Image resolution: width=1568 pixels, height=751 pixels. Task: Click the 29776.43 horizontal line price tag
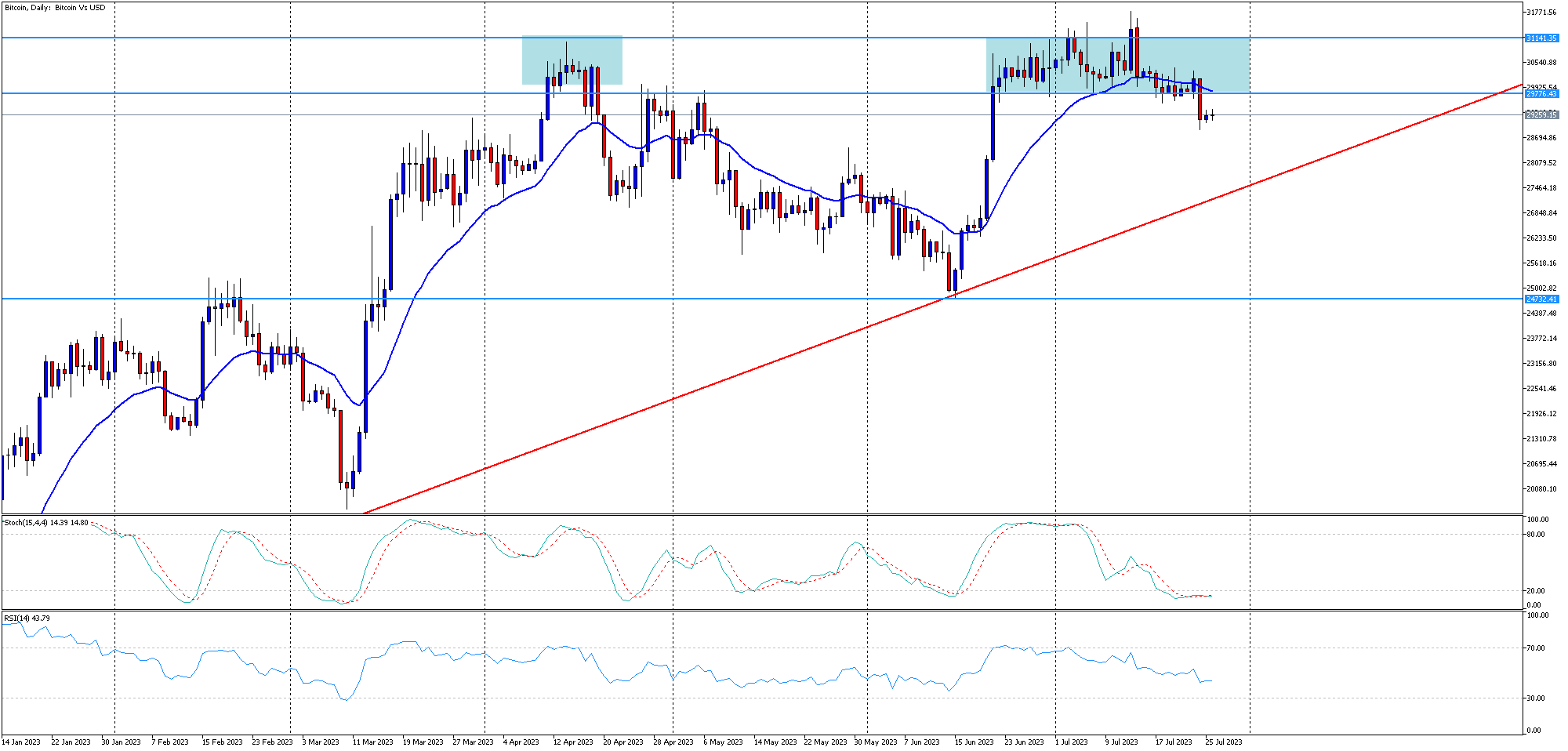tap(1541, 93)
